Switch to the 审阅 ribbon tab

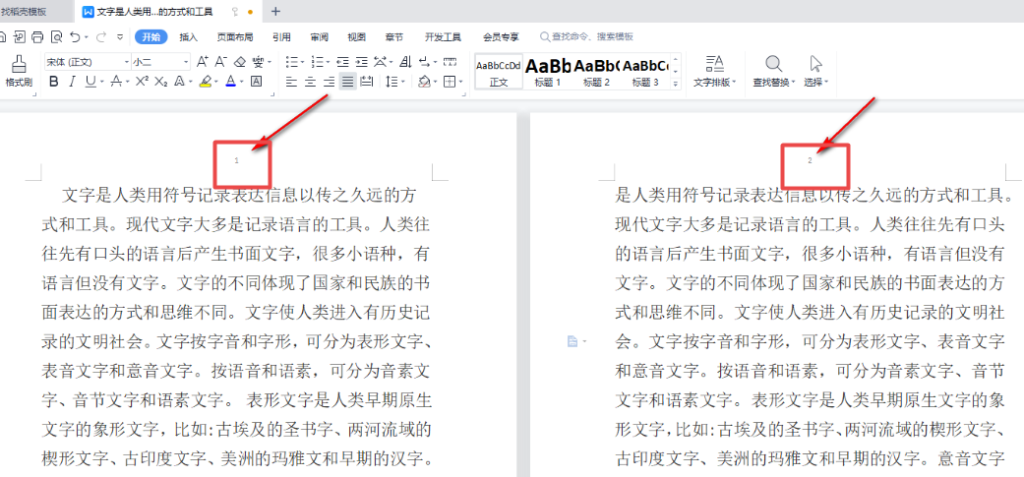coord(319,37)
